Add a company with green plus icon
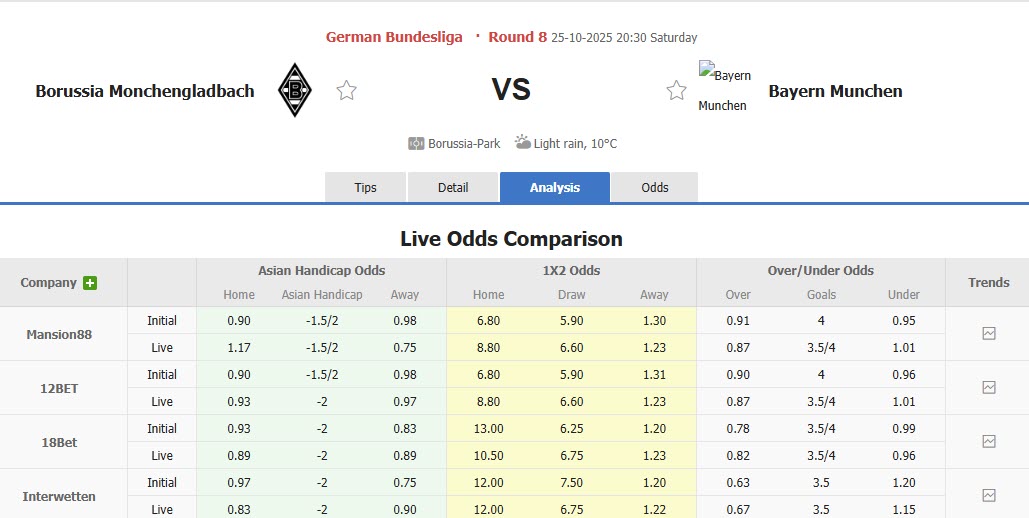This screenshot has height=518, width=1029. pos(90,283)
